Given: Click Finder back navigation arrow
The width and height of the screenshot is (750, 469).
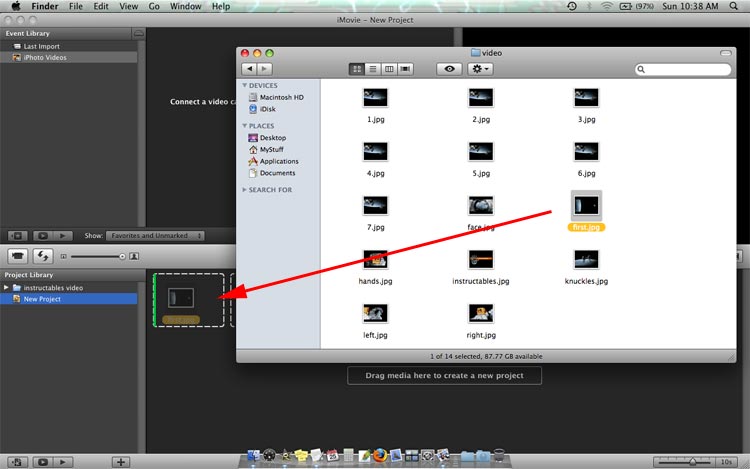Looking at the screenshot, I should pos(249,69).
